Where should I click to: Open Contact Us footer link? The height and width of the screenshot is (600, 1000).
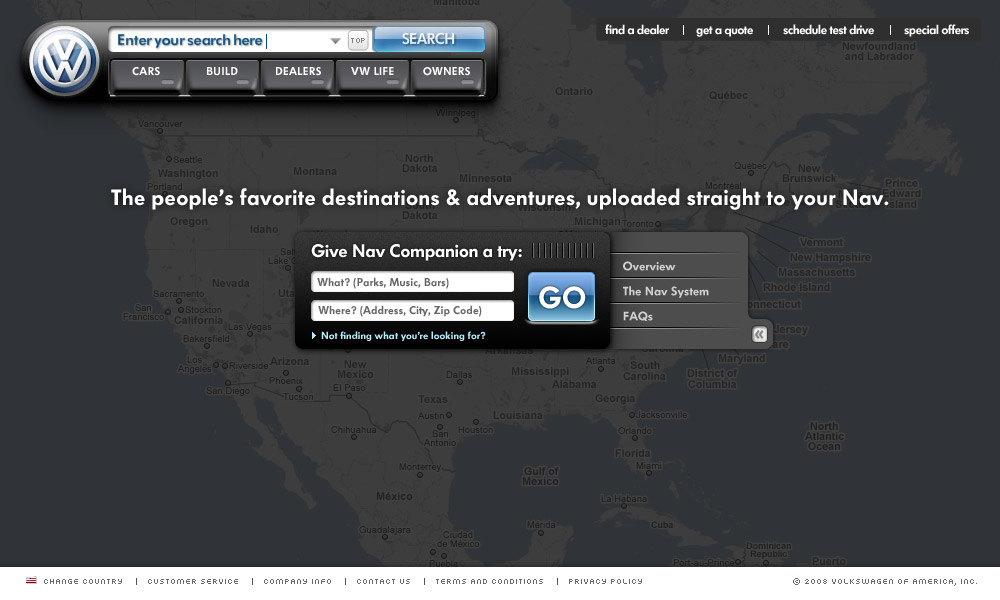[x=383, y=582]
